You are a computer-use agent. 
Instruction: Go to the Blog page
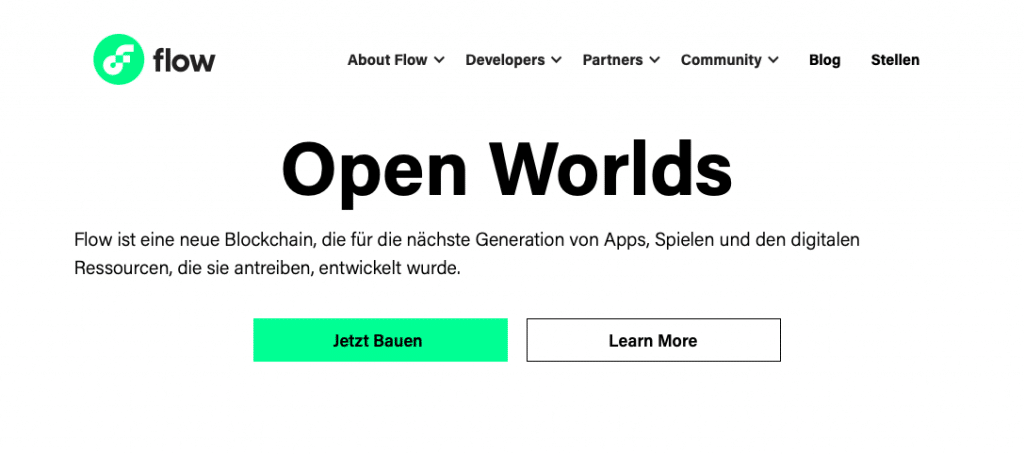coord(825,60)
